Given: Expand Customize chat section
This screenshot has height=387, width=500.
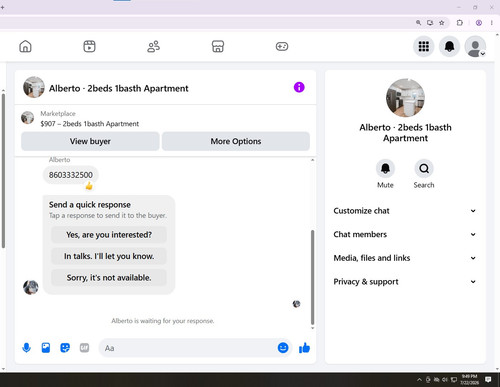Looking at the screenshot, I should (x=405, y=211).
